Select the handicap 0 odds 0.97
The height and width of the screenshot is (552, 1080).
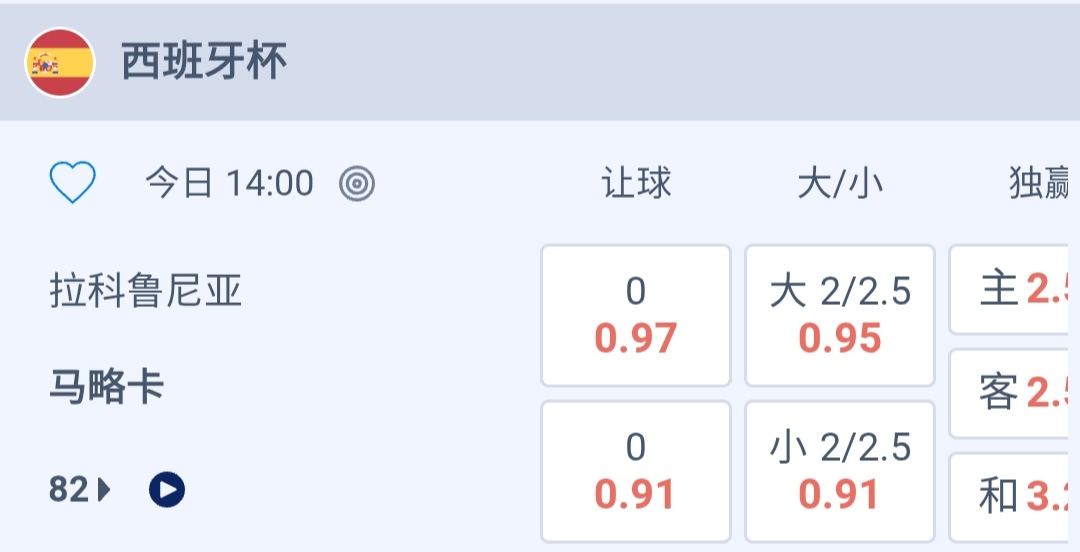[x=636, y=315]
